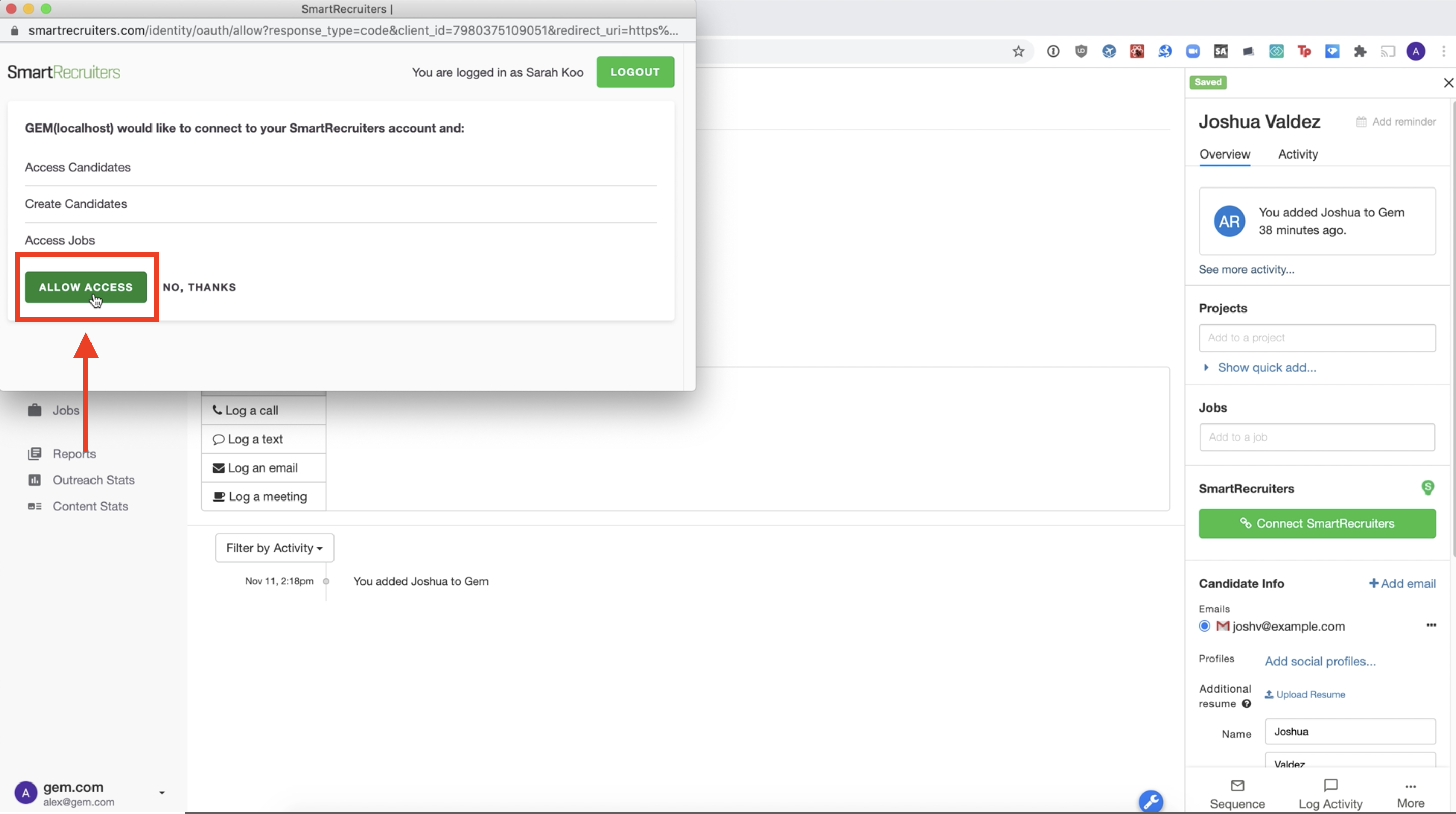Screen dimensions: 1456x814
Task: Close the Joshua Valdez side panel
Action: tap(1449, 83)
